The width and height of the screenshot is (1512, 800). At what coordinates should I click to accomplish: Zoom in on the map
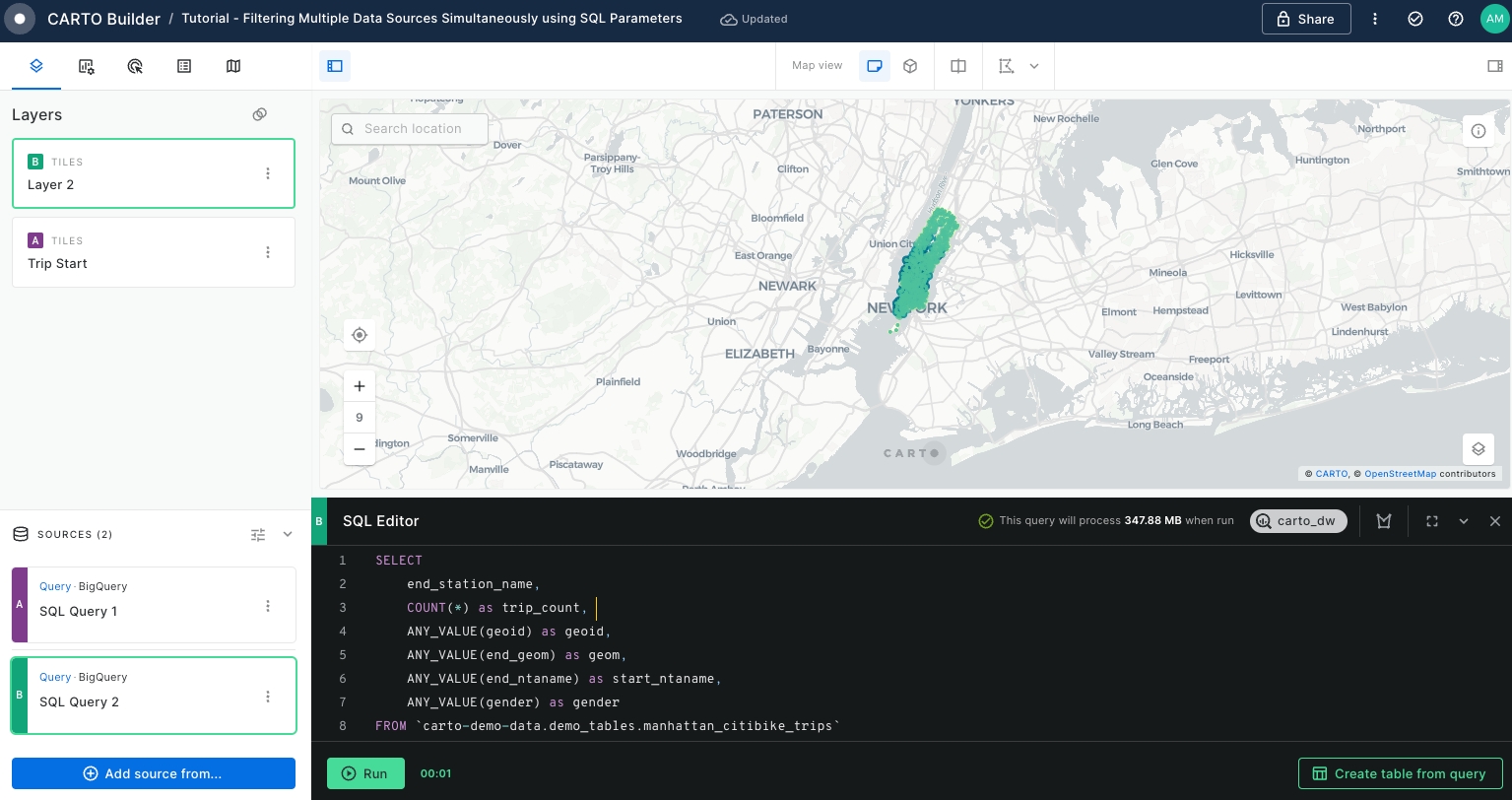coord(360,386)
